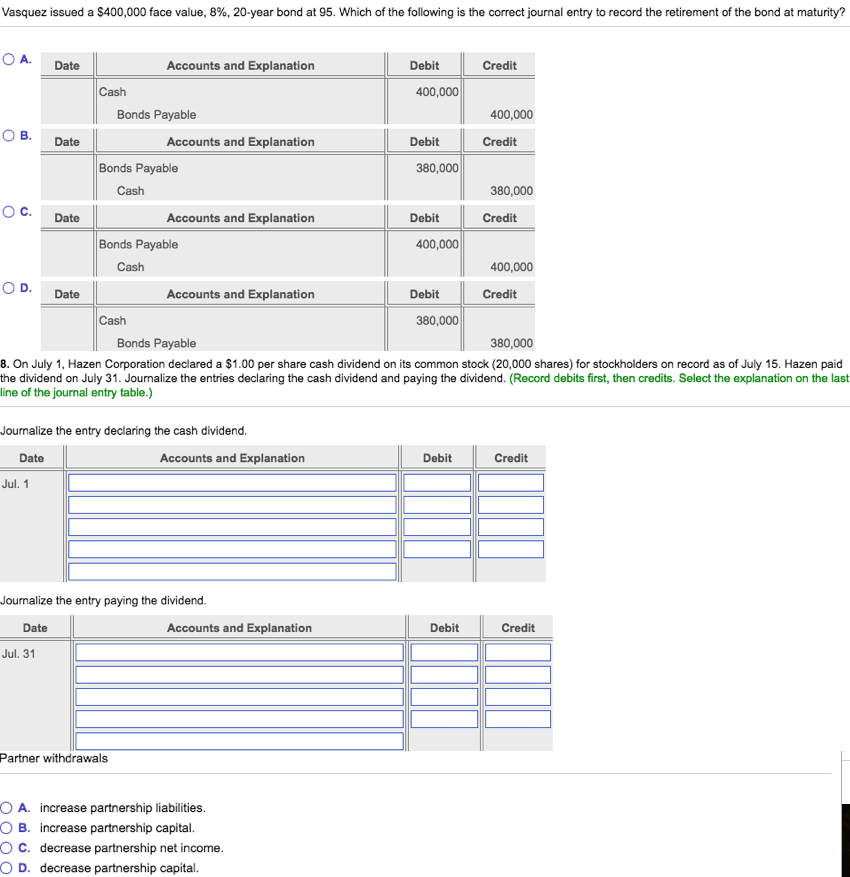Image resolution: width=850 pixels, height=877 pixels.
Task: Click third Credit field in Jul. 1 table
Action: pos(511,527)
